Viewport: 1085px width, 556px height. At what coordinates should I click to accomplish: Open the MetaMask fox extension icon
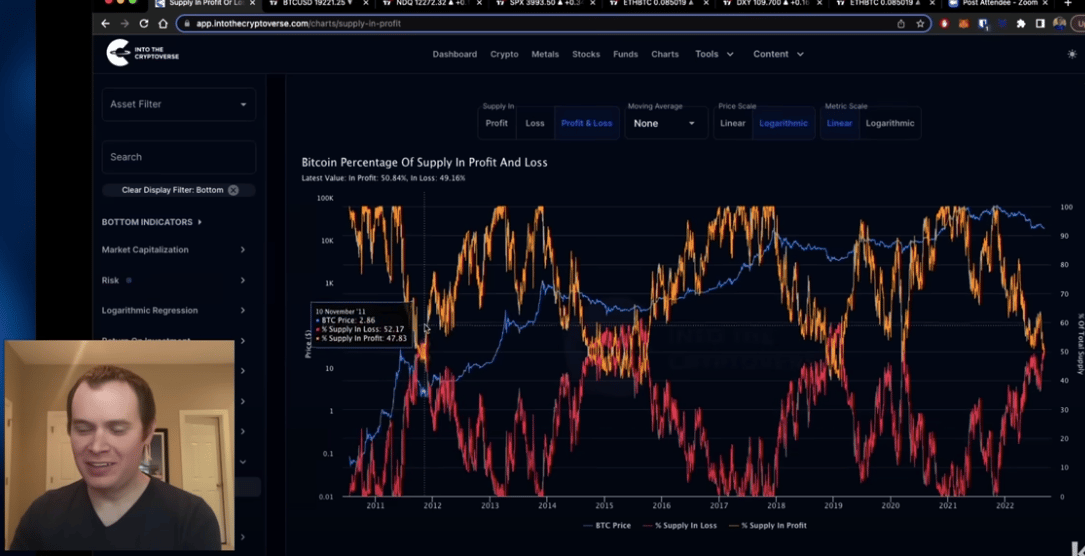tap(964, 24)
